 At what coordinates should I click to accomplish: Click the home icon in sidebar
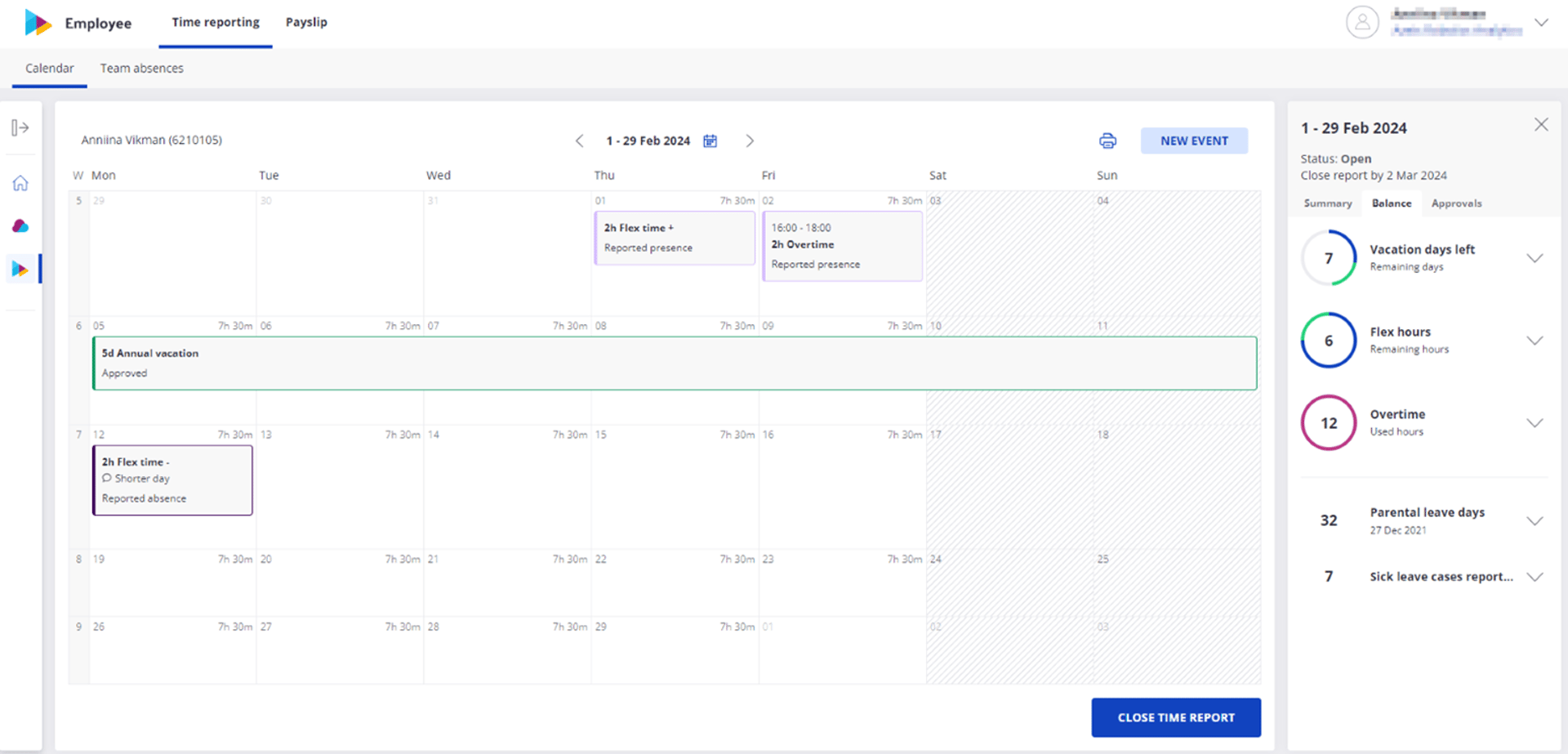20,183
